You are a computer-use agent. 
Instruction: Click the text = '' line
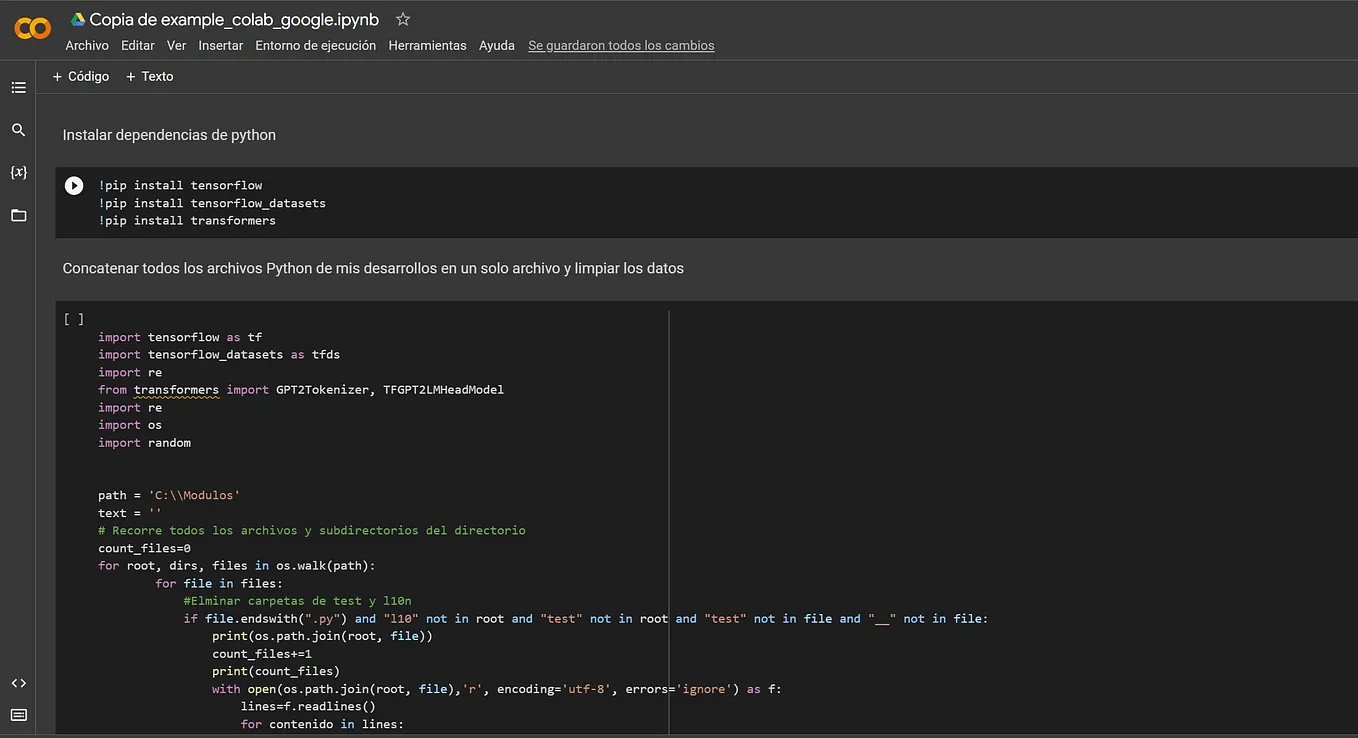click(x=130, y=513)
